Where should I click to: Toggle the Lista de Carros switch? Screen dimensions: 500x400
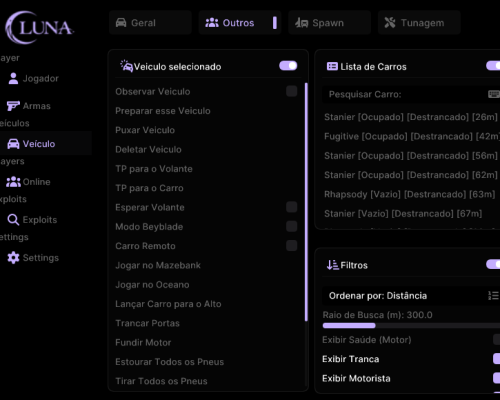coord(493,66)
